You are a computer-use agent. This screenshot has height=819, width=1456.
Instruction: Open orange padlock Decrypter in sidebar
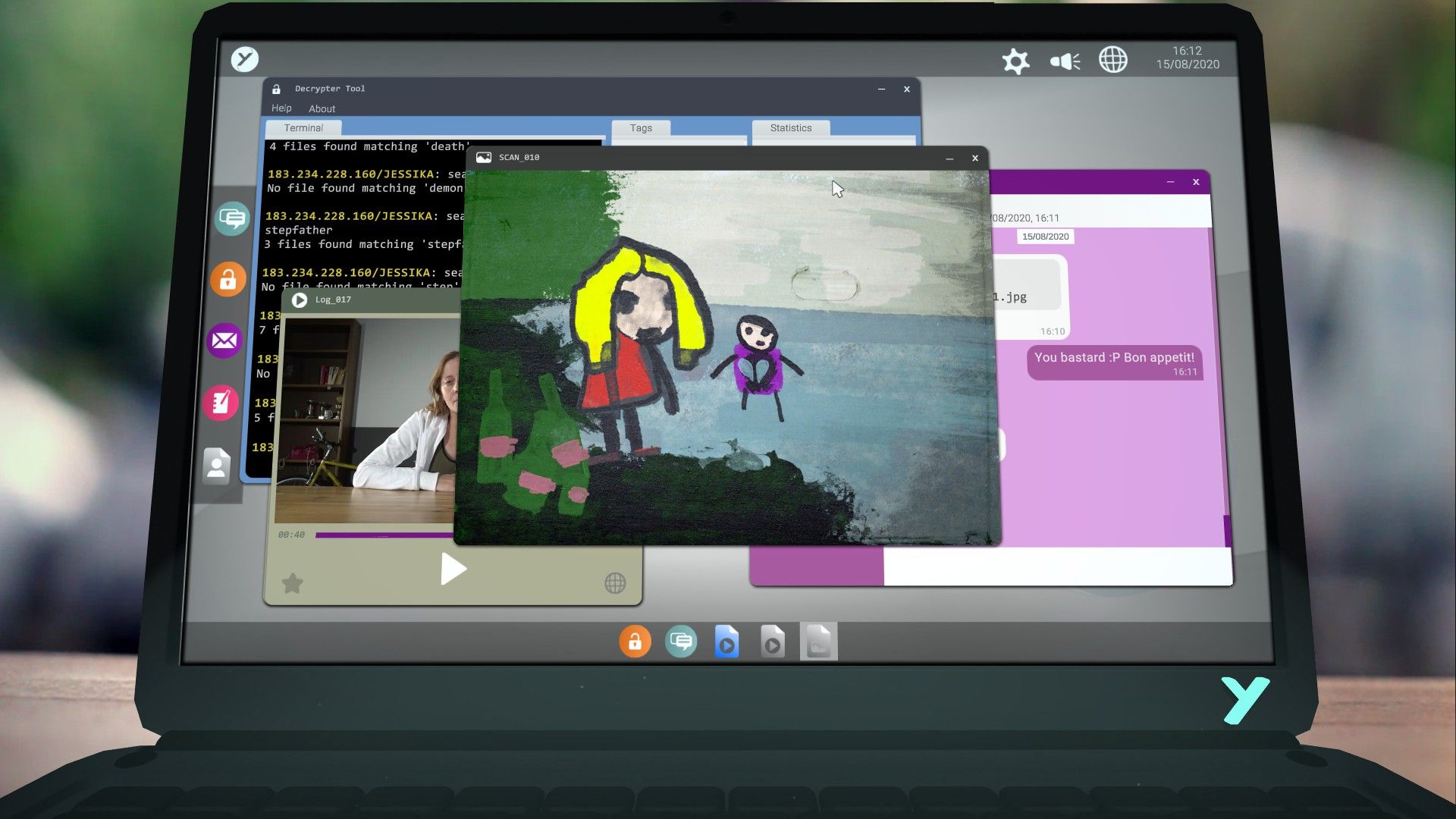click(x=228, y=280)
